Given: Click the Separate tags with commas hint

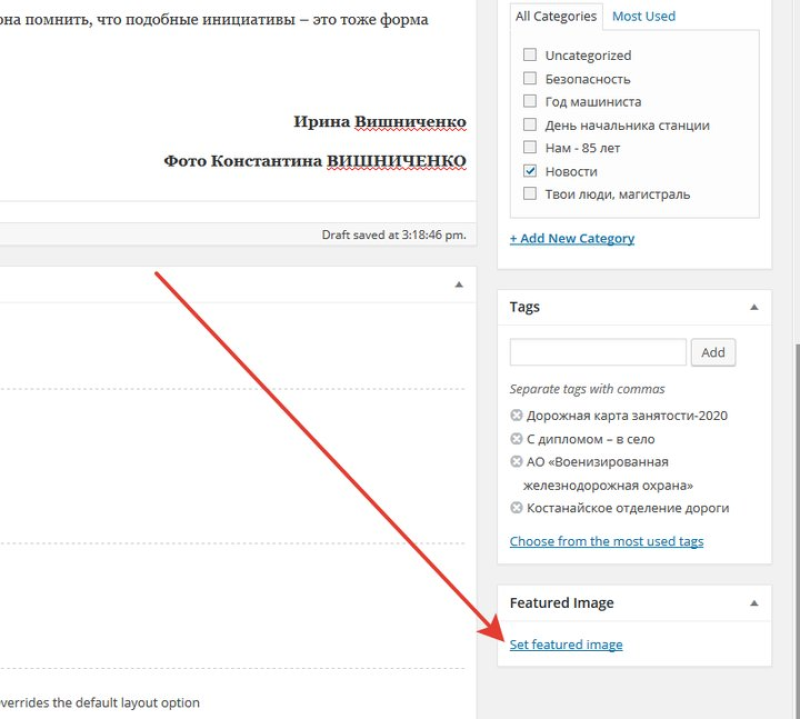Looking at the screenshot, I should [587, 389].
